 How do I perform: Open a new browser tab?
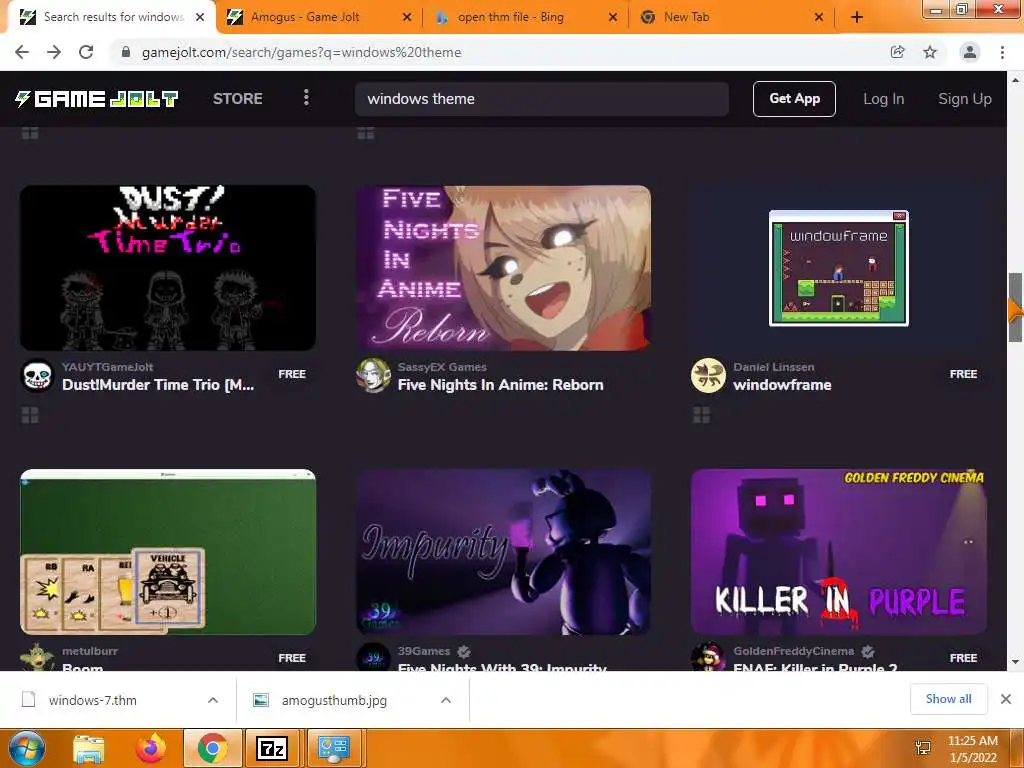click(857, 17)
